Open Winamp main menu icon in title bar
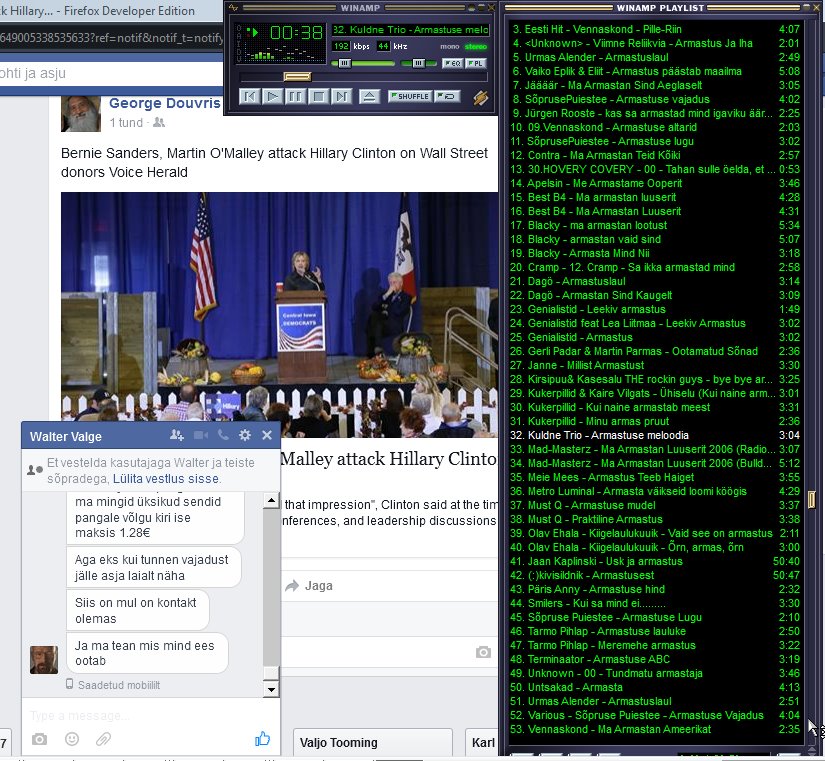The width and height of the screenshot is (825, 761). pyautogui.click(x=233, y=8)
